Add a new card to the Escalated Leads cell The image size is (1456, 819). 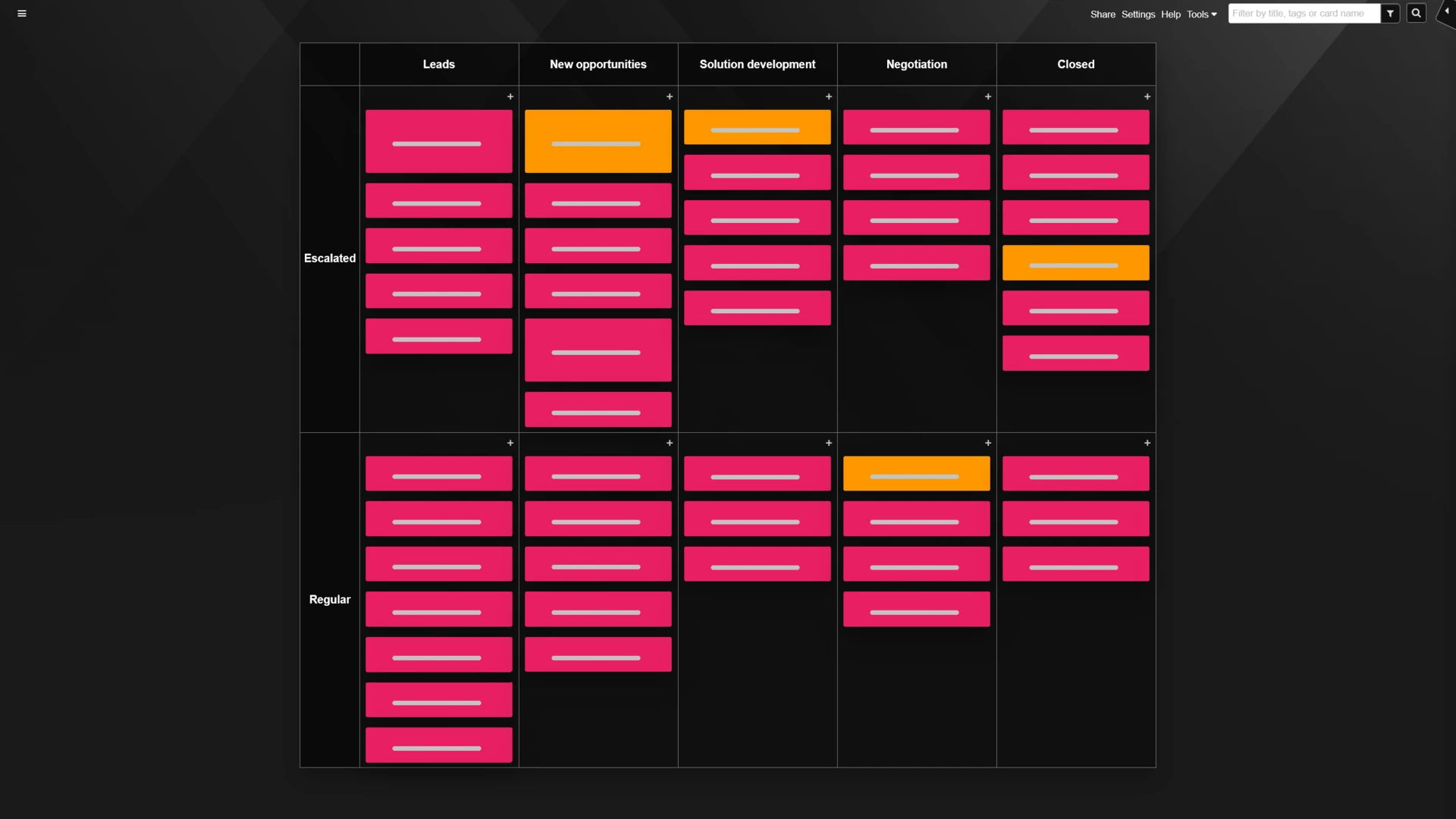tap(510, 96)
